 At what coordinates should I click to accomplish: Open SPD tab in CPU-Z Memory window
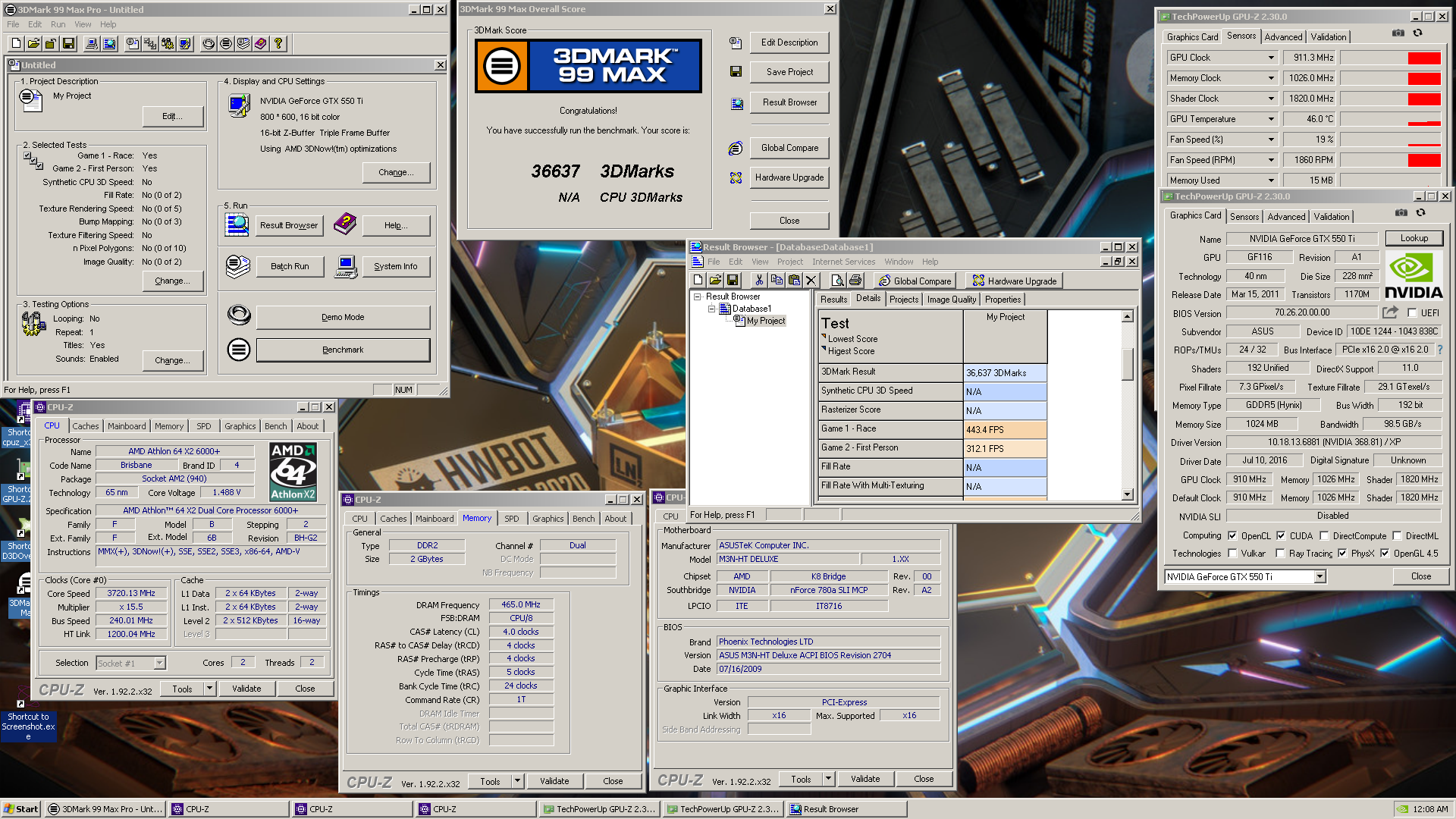pos(512,519)
